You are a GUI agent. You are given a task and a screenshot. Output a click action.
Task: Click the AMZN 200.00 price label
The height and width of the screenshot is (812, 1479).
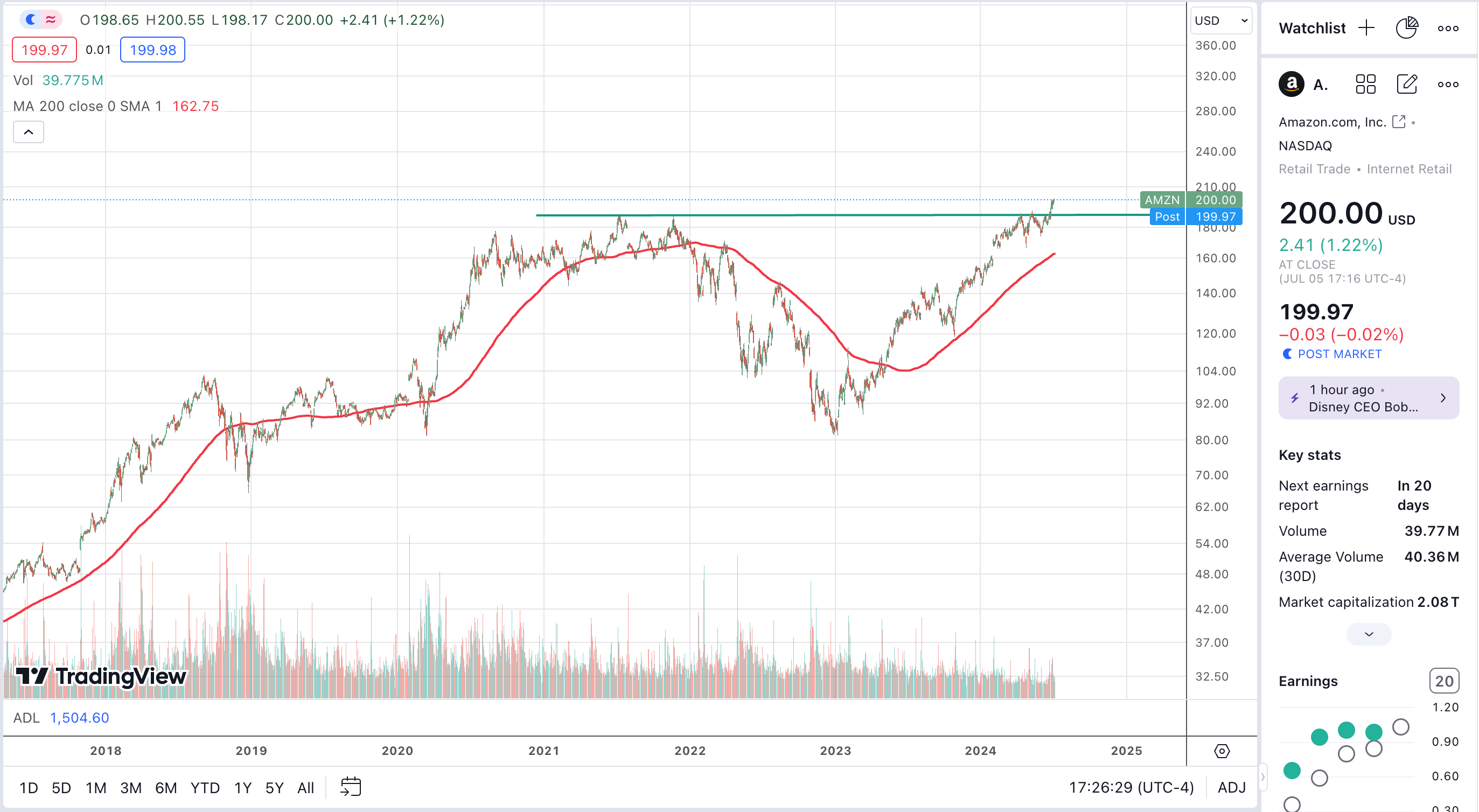[1191, 200]
